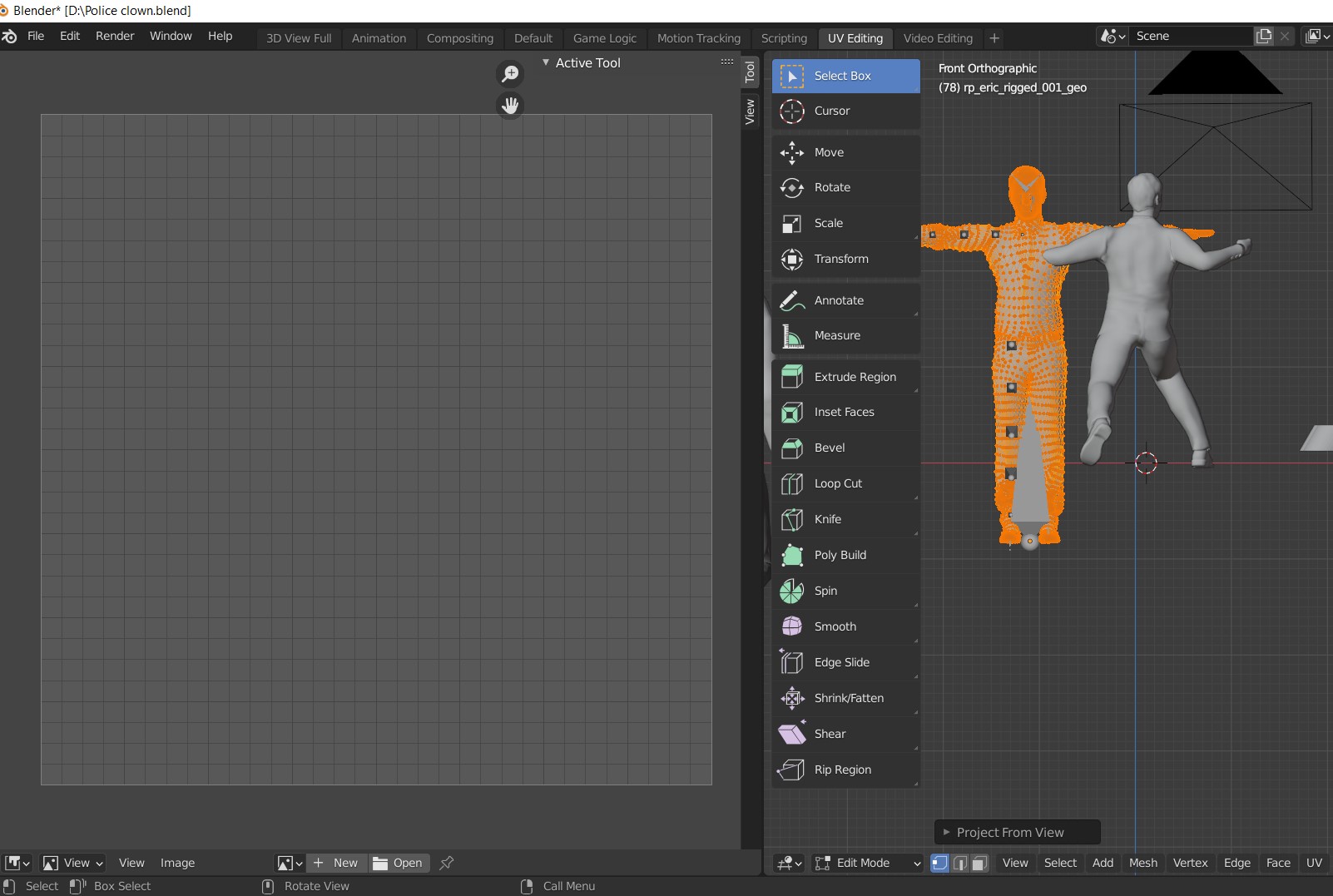Click the 3D cursor in the viewport
Viewport: 1333px width, 896px height.
pyautogui.click(x=1147, y=463)
